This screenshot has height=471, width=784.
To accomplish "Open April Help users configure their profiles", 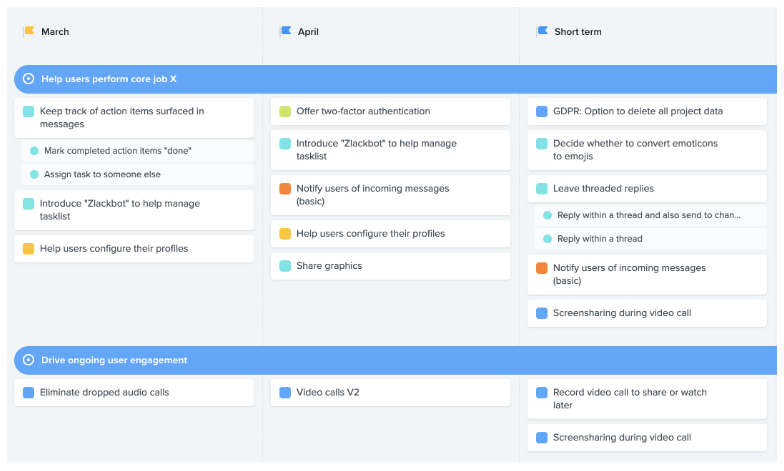I will tap(390, 234).
